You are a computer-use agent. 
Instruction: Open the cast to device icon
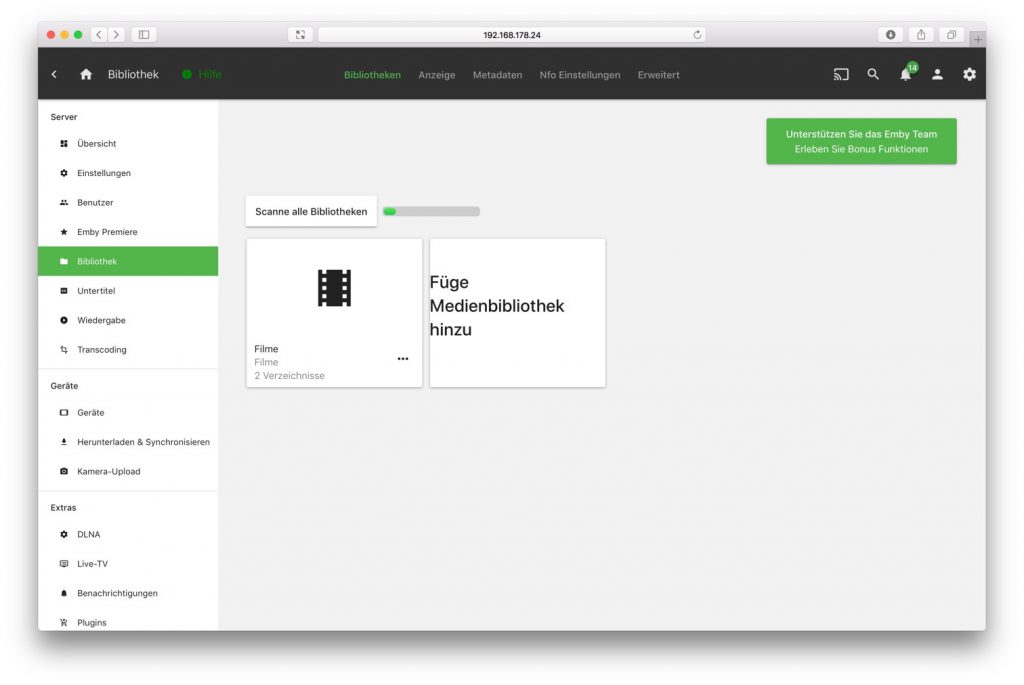(x=841, y=74)
